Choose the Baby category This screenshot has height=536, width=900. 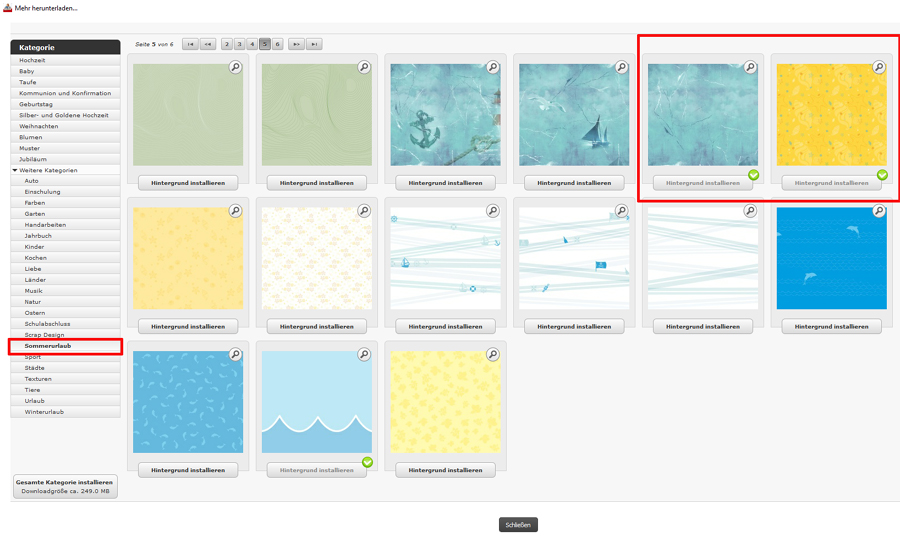(65, 71)
